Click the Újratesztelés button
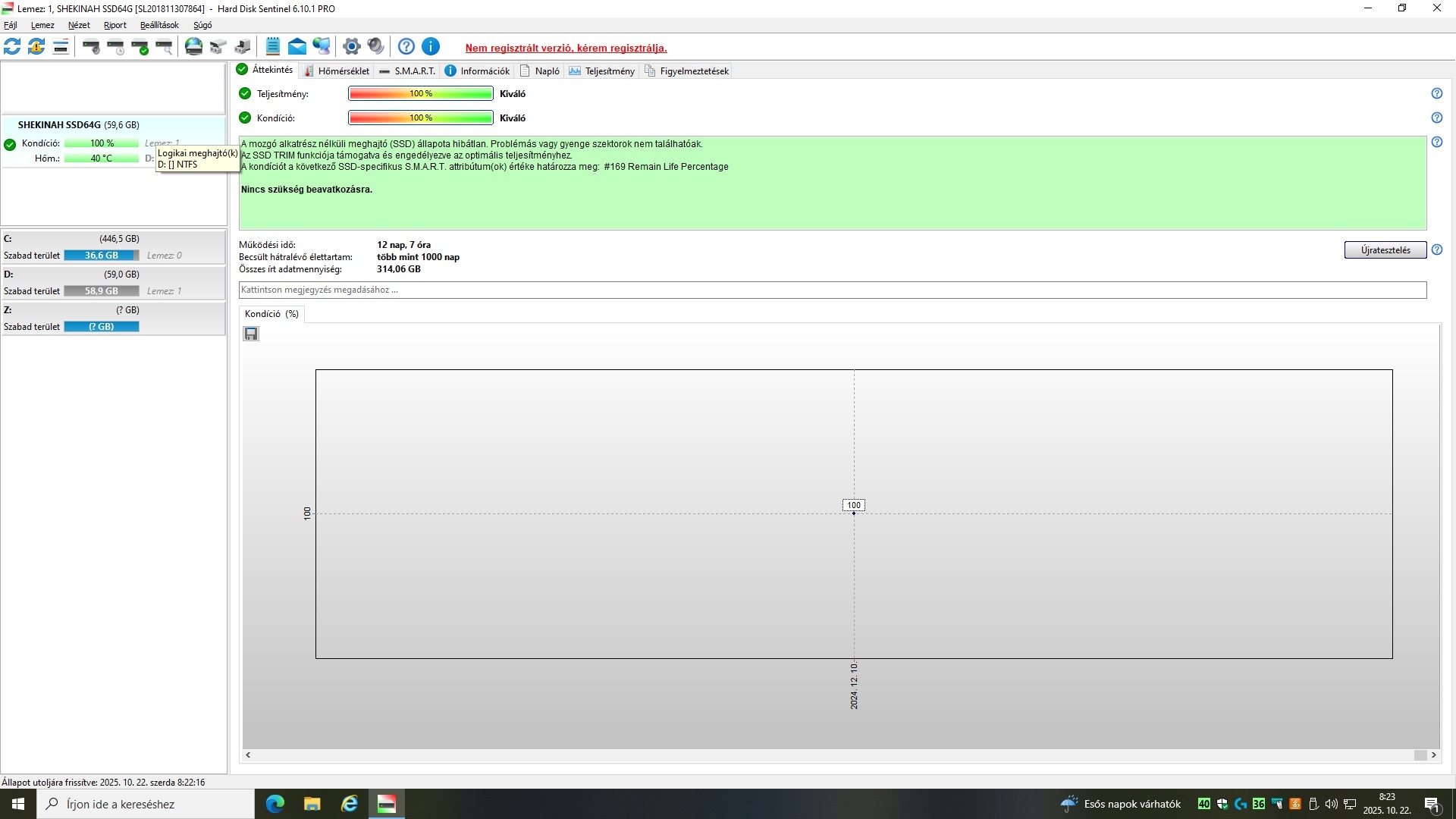 [x=1385, y=250]
